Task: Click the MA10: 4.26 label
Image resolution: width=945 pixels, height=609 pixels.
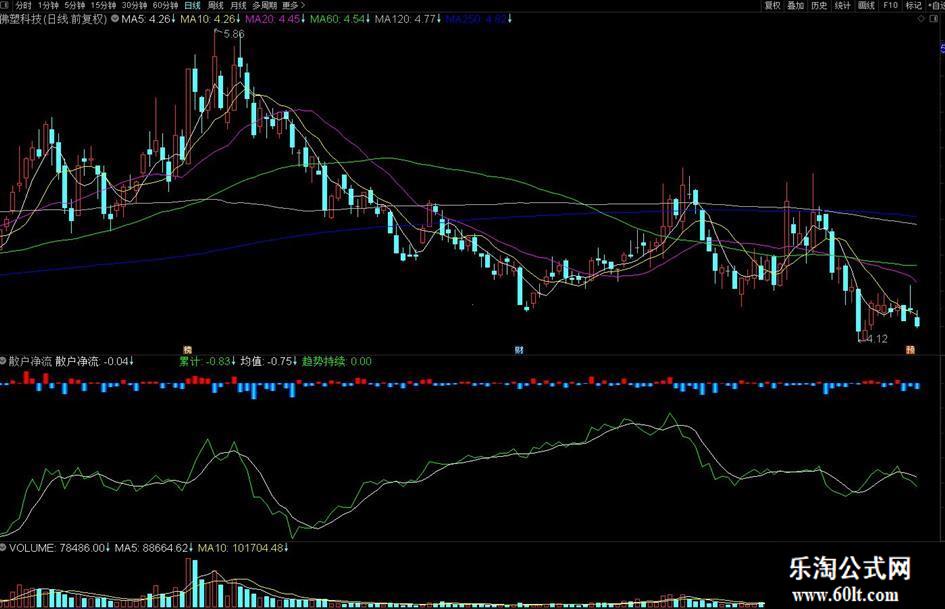Action: [210, 19]
